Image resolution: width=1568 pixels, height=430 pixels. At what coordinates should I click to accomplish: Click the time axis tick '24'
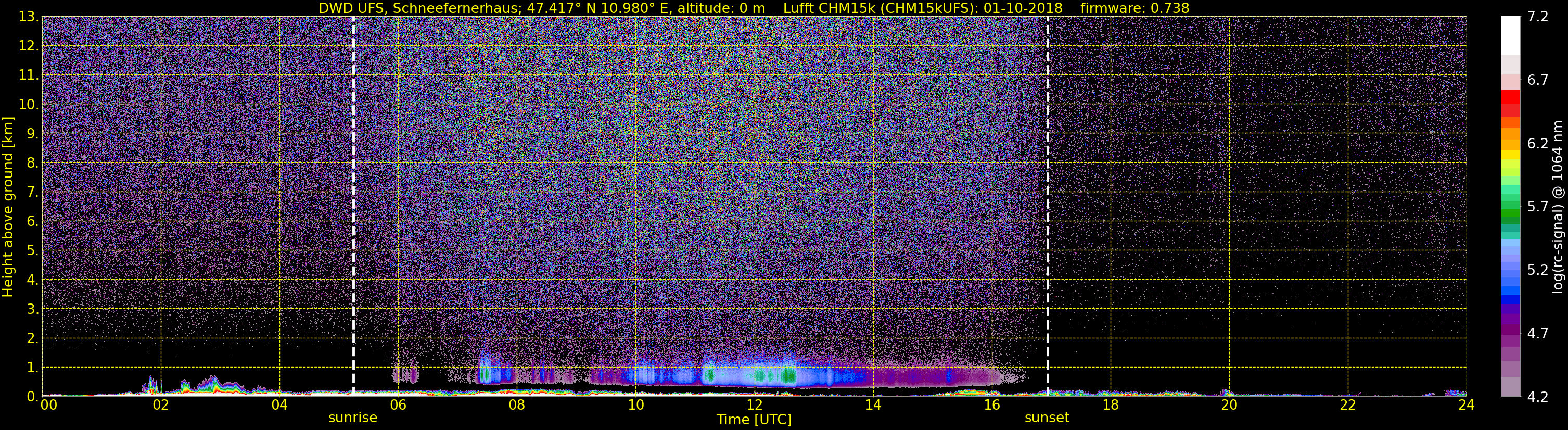[1467, 405]
